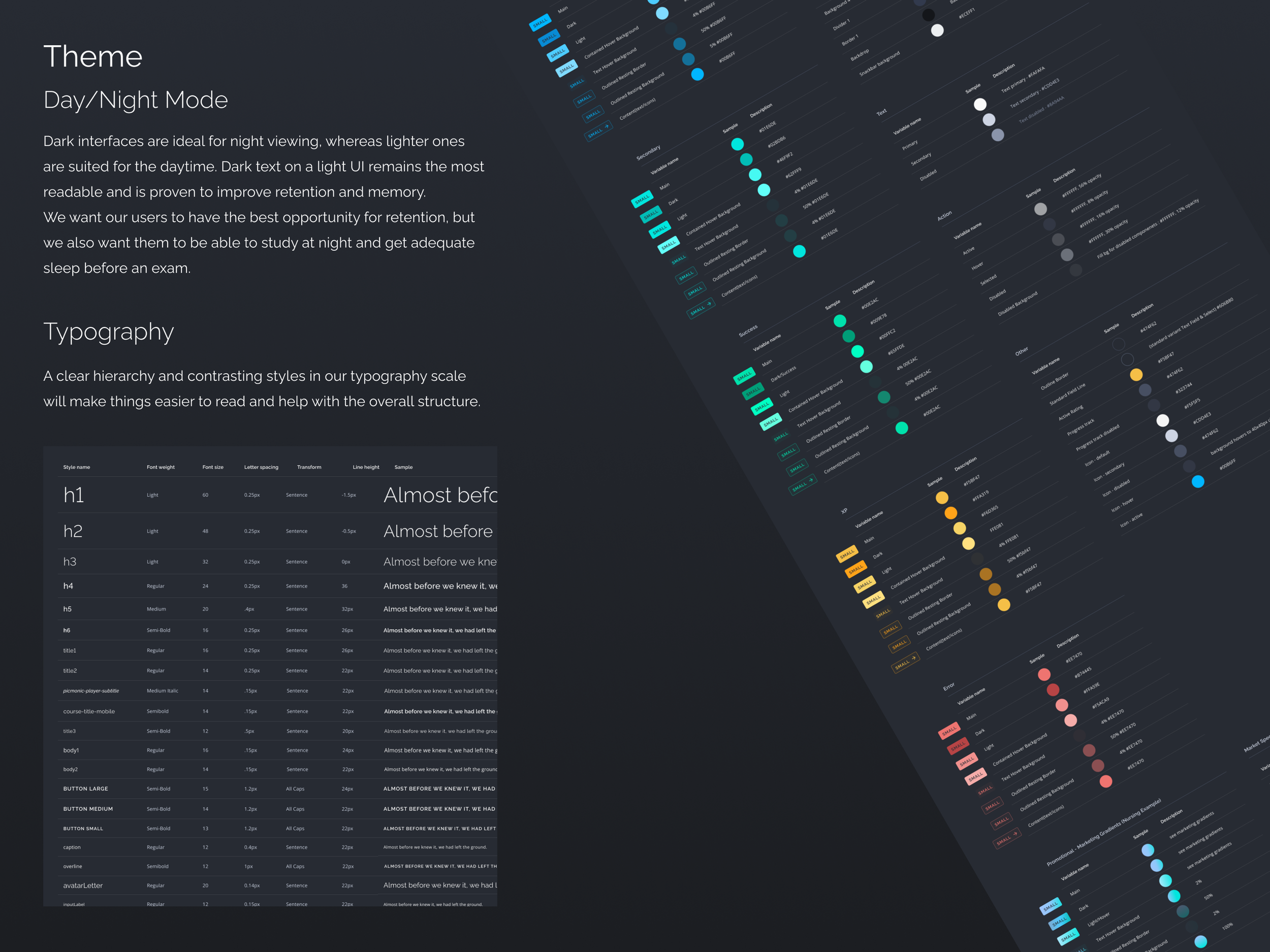
Task: Click the Secondary main teal color swatch
Action: [x=737, y=144]
